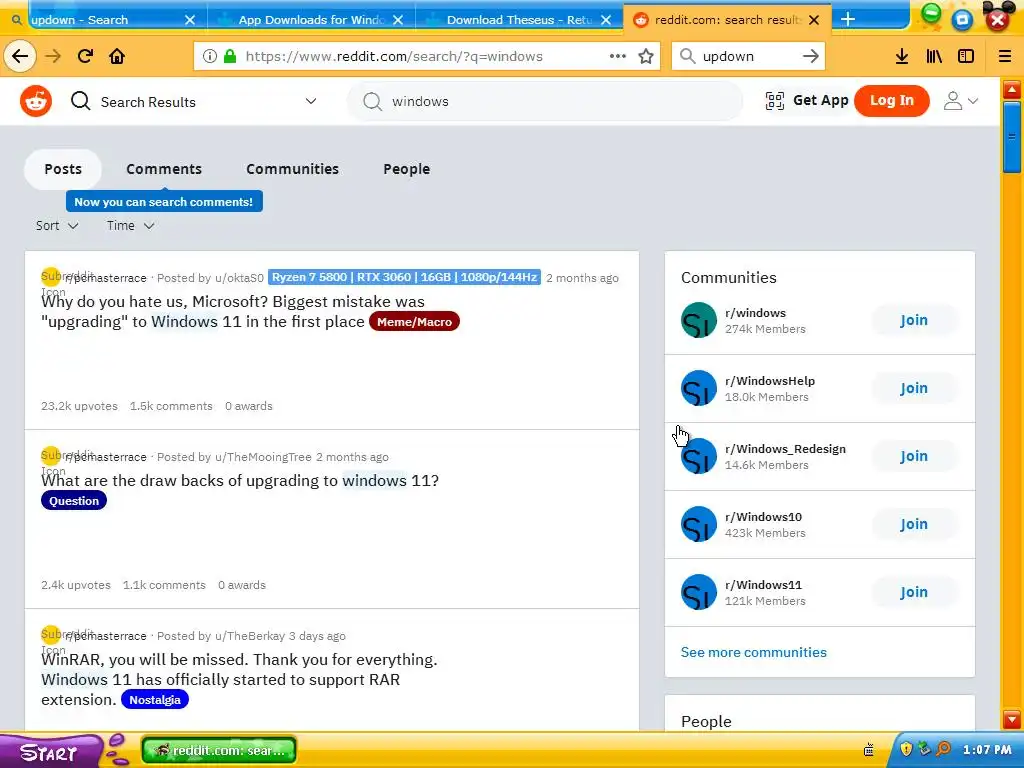The image size is (1024, 768).
Task: Open the browser hamburger menu
Action: click(1005, 56)
